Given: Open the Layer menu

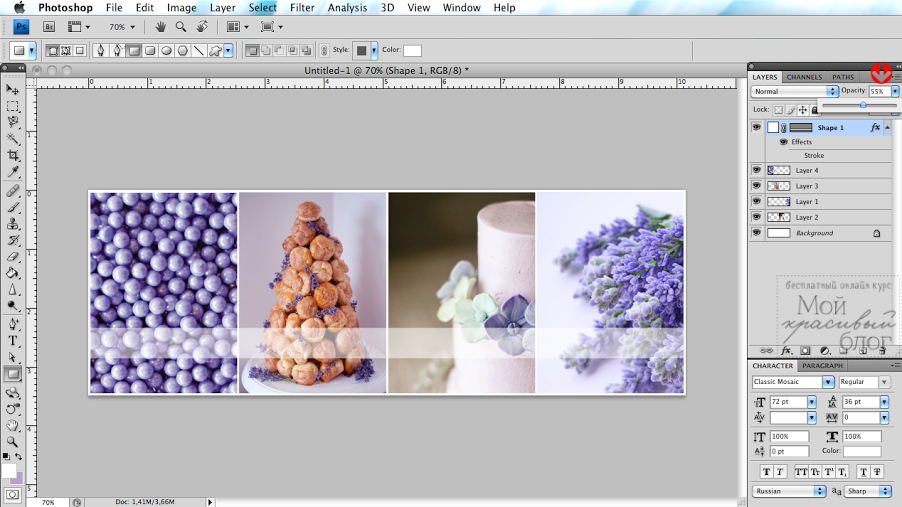Looking at the screenshot, I should pos(222,7).
